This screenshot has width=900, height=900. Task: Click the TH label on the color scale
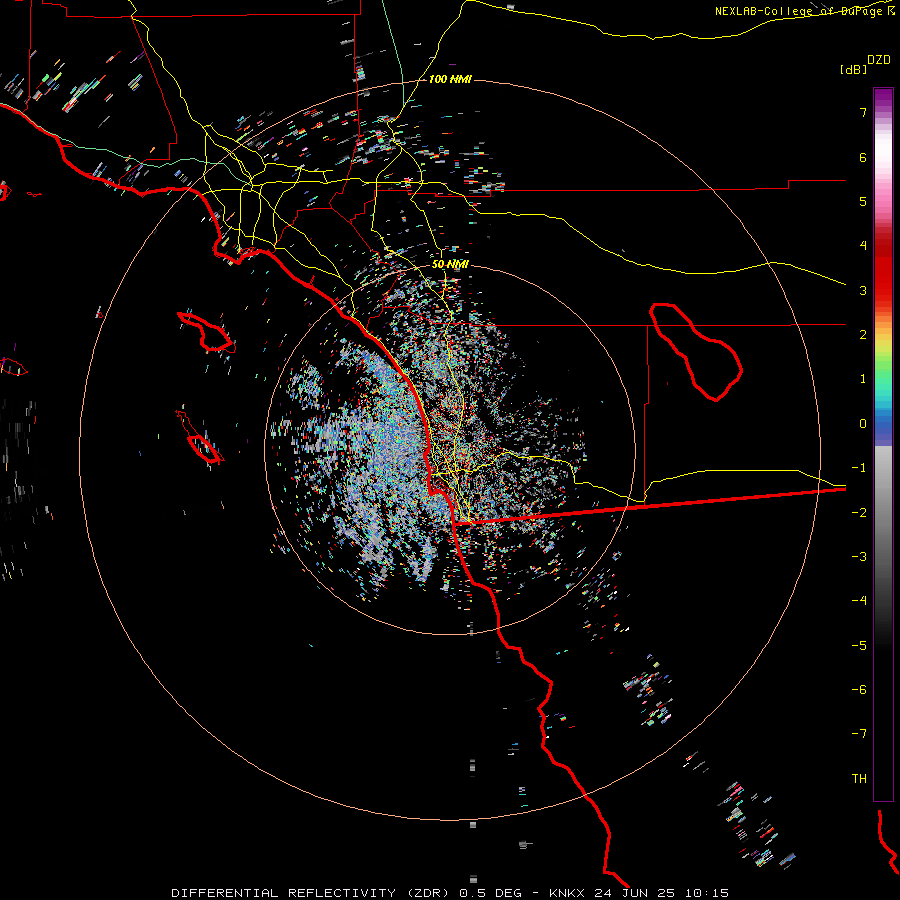pos(859,778)
